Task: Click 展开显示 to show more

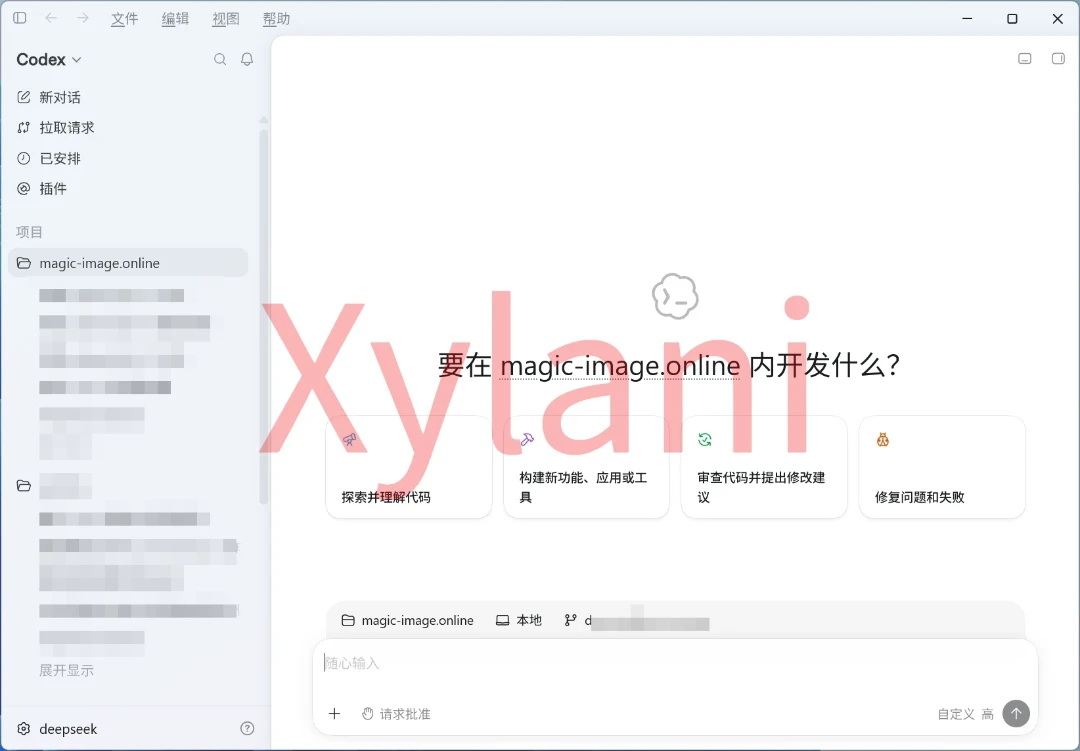Action: 66,670
